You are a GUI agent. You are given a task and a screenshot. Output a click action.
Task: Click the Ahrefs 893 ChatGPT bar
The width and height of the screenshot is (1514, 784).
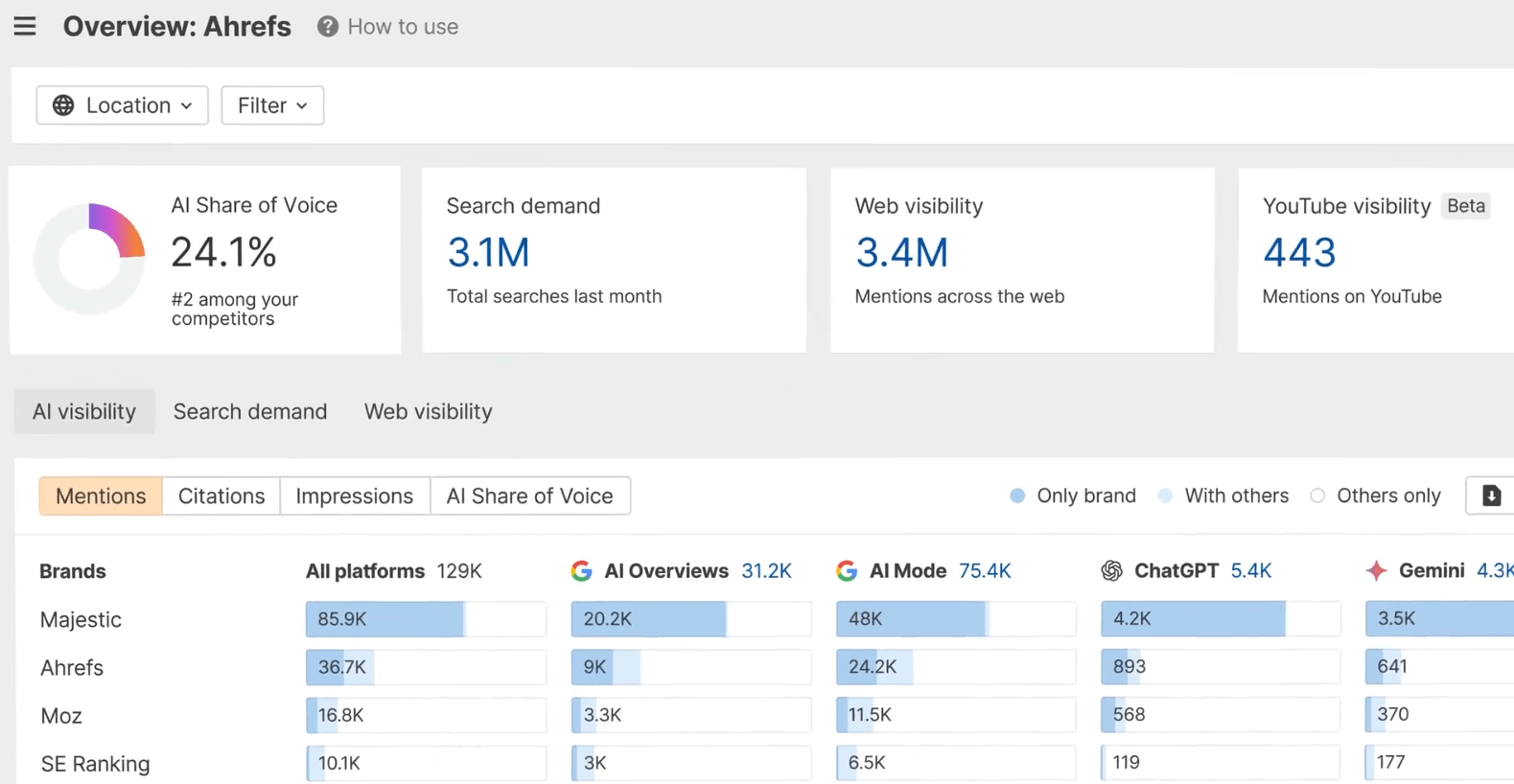[1221, 667]
